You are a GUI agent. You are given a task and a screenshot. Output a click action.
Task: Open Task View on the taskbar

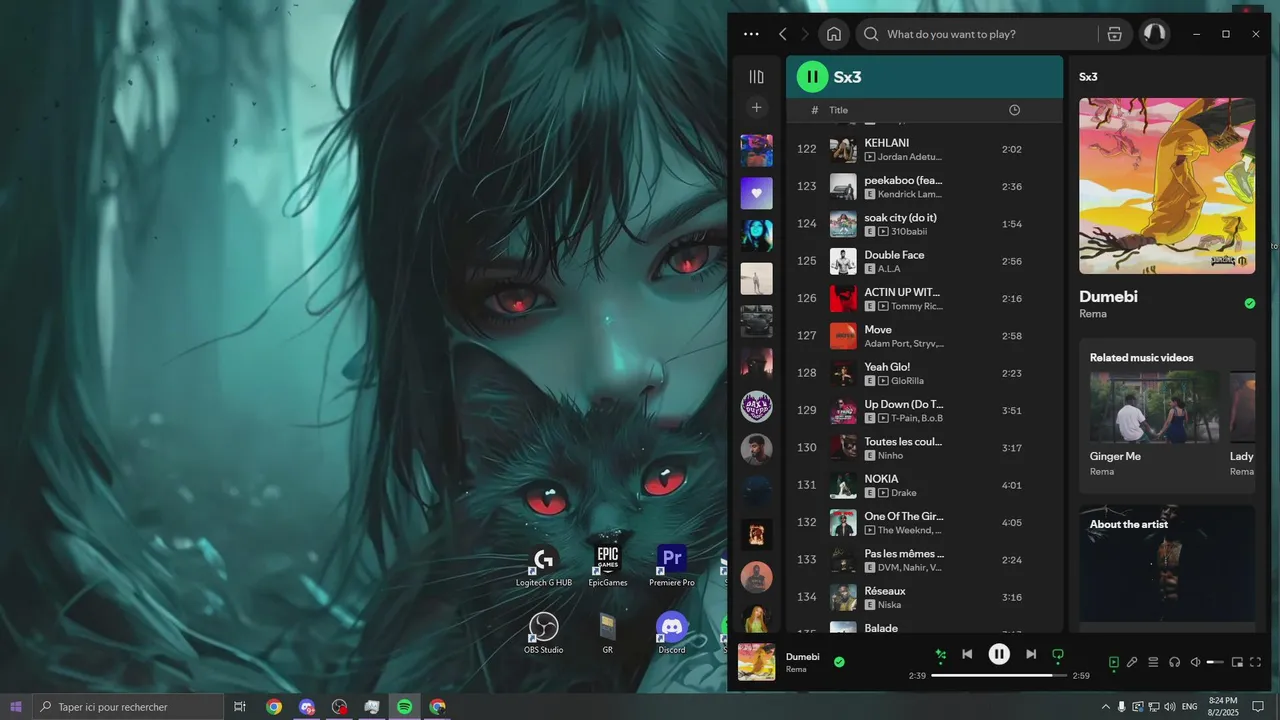[x=240, y=707]
